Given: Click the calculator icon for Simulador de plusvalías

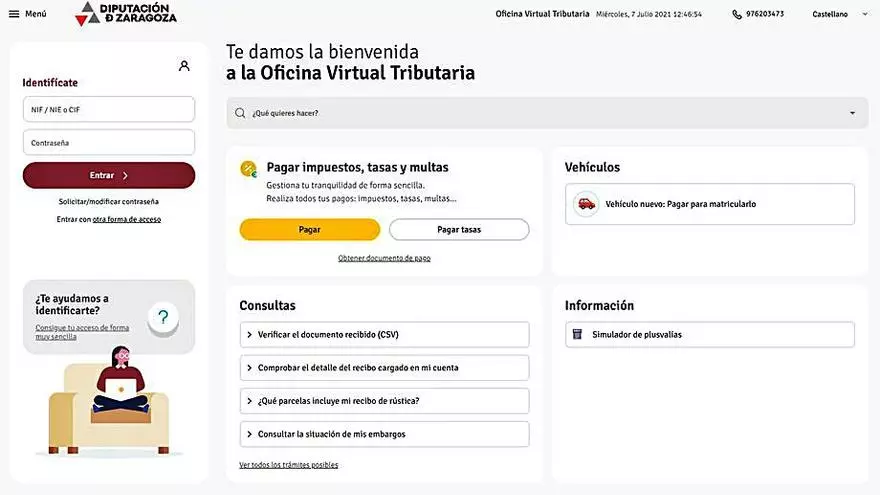Looking at the screenshot, I should click(x=578, y=334).
